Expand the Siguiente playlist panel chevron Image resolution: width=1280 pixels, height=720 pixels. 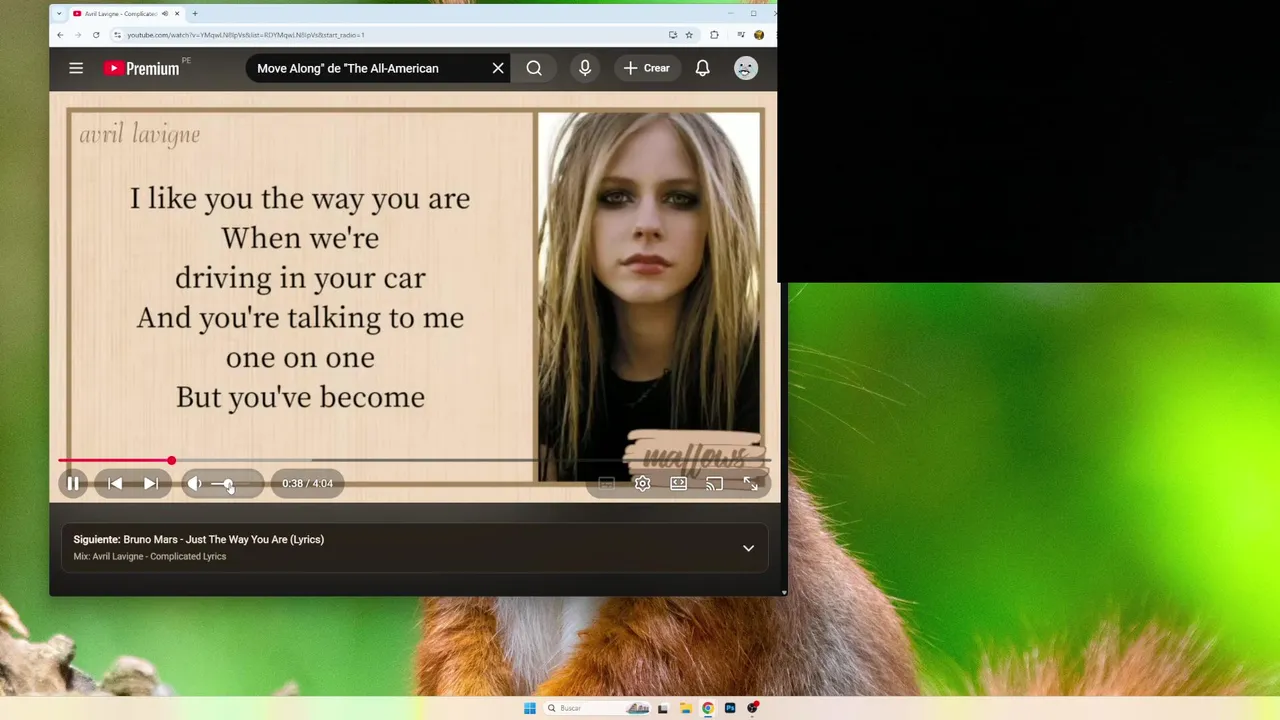click(x=748, y=548)
